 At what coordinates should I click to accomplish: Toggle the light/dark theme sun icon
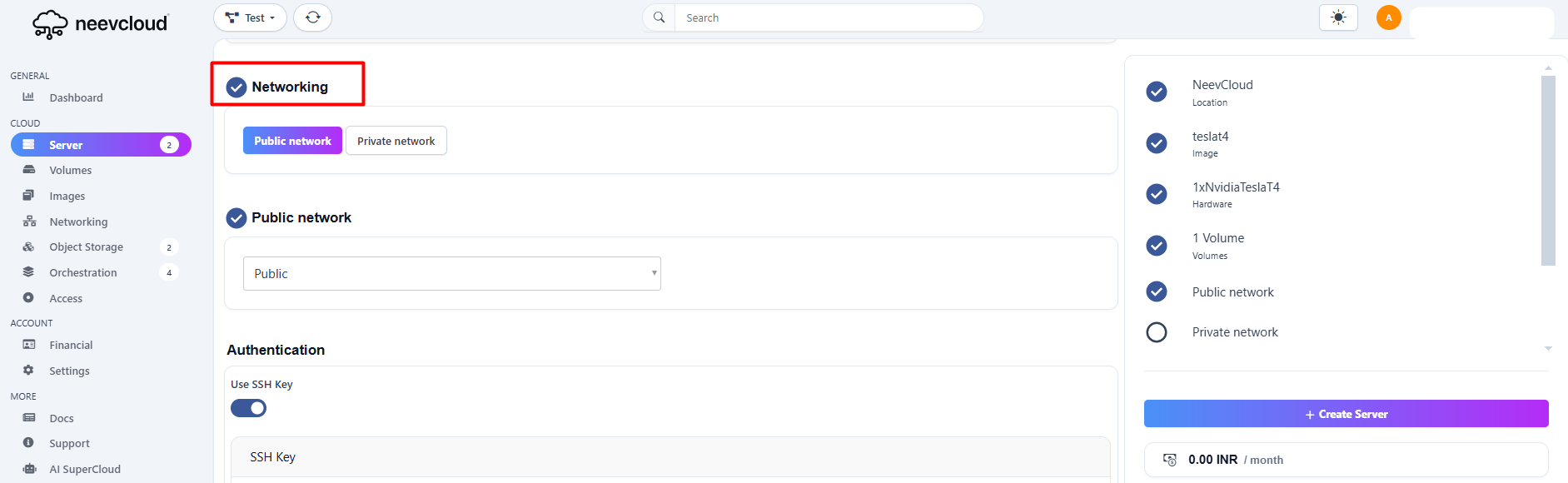click(1338, 17)
